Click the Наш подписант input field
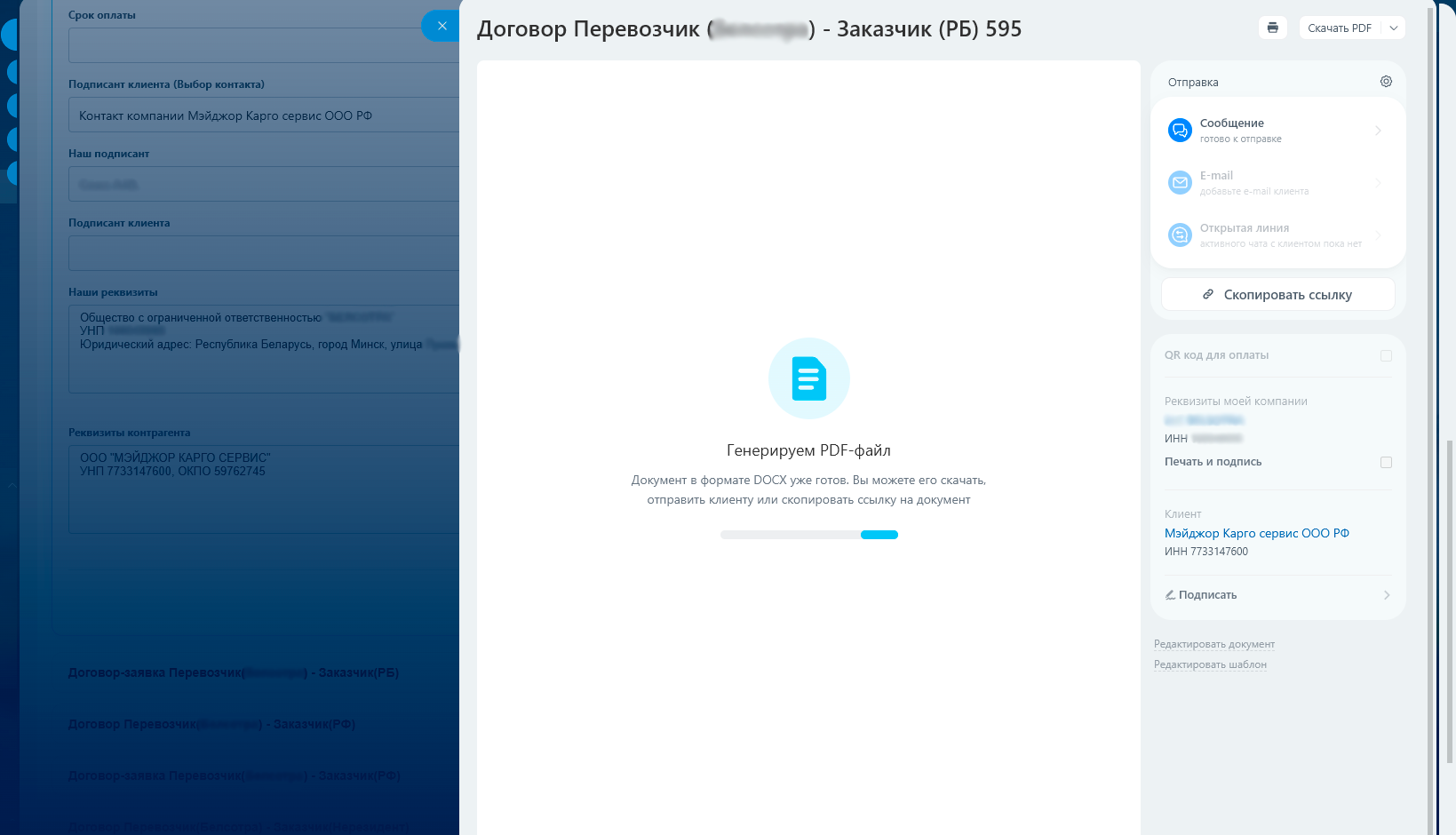The width and height of the screenshot is (1456, 835). coord(264,184)
